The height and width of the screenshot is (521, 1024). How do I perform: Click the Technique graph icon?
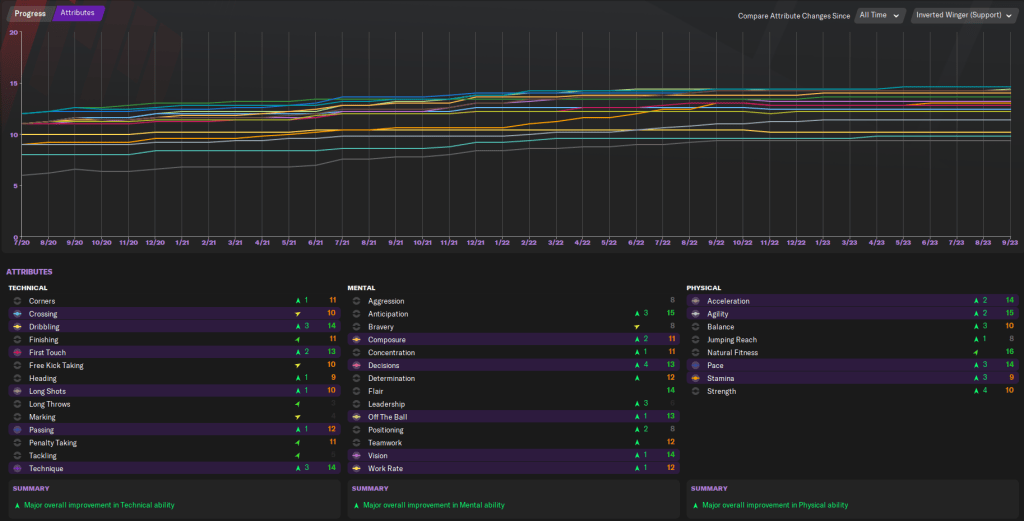(x=17, y=468)
